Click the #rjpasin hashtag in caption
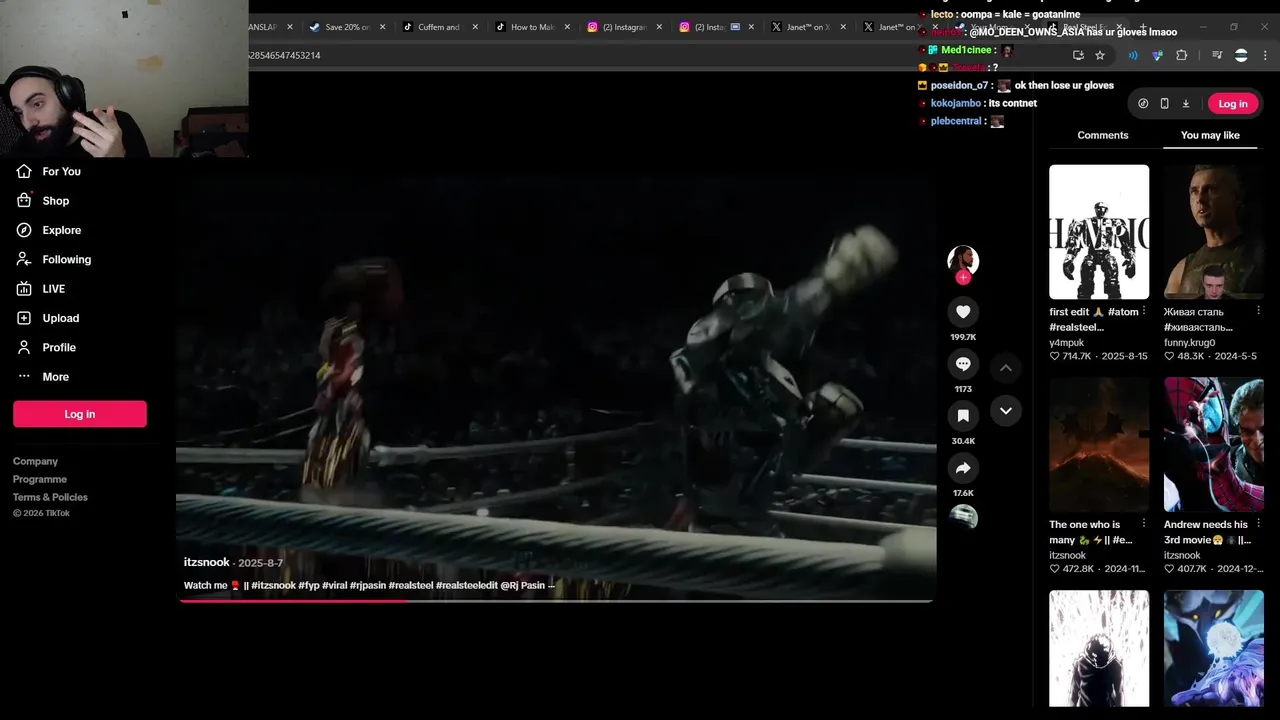1280x720 pixels. click(367, 585)
